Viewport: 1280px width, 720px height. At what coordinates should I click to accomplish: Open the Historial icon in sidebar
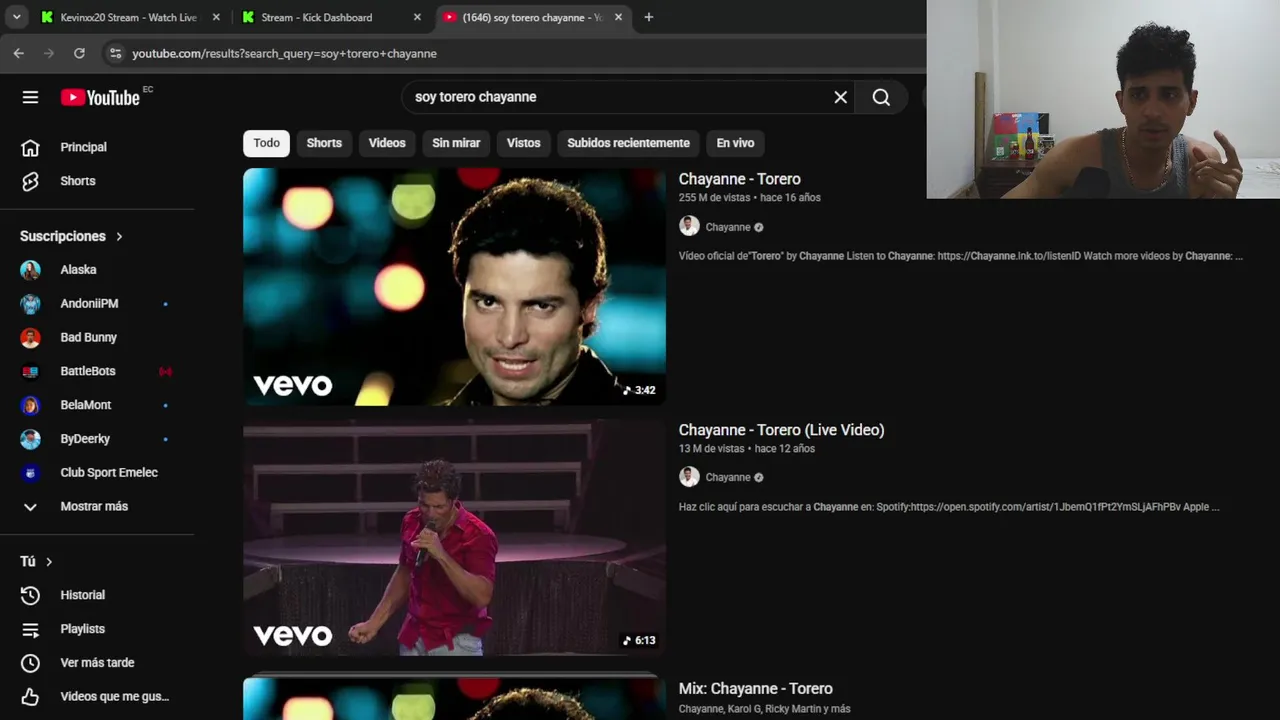coord(30,595)
